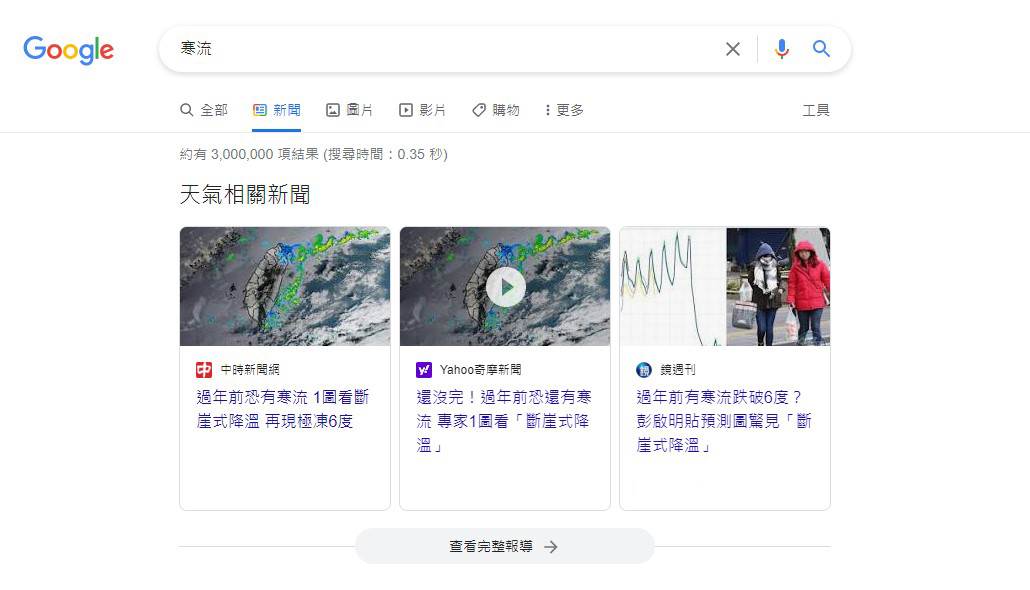Start voice search with microphone icon
Image resolution: width=1030 pixels, height=590 pixels.
[781, 49]
